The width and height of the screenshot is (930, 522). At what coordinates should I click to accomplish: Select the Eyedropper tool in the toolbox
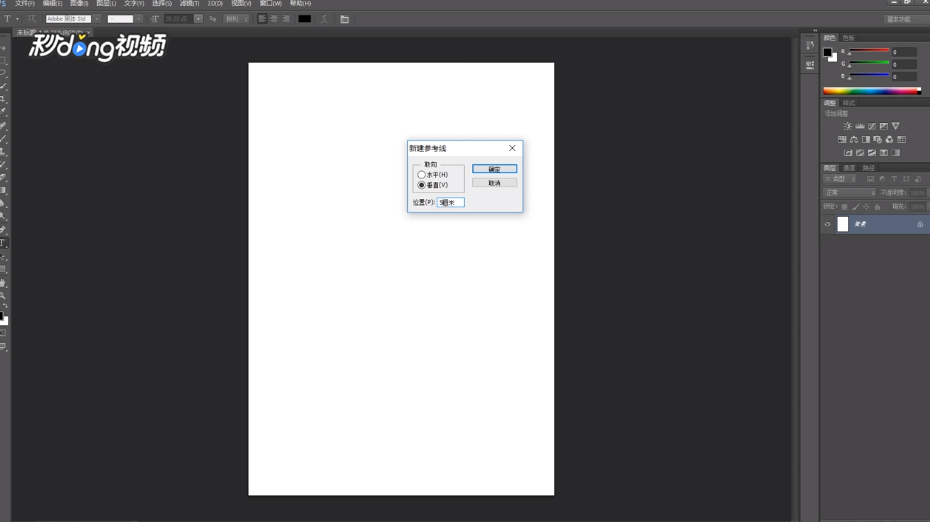click(3, 112)
